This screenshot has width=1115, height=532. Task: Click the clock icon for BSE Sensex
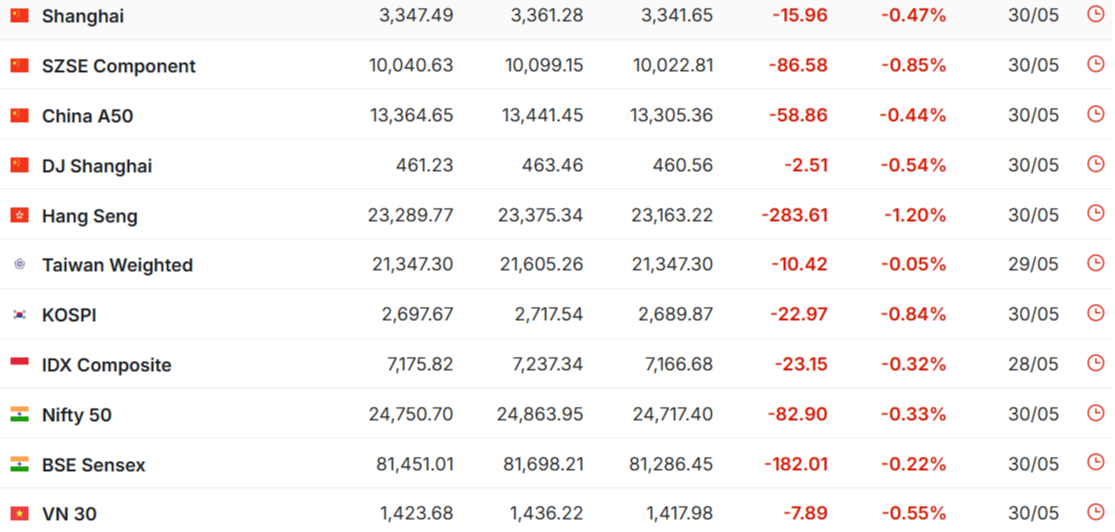[1095, 463]
